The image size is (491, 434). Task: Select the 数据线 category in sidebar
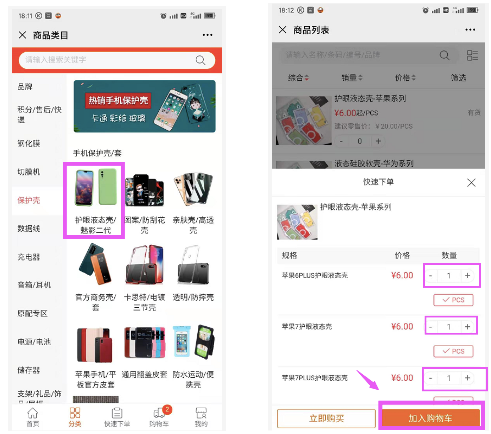click(29, 228)
